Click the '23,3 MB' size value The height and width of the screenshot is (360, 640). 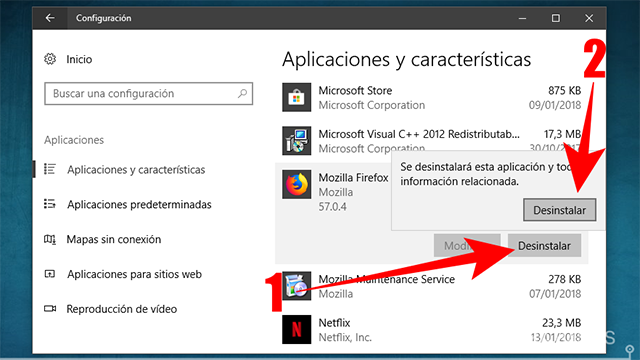tap(562, 323)
